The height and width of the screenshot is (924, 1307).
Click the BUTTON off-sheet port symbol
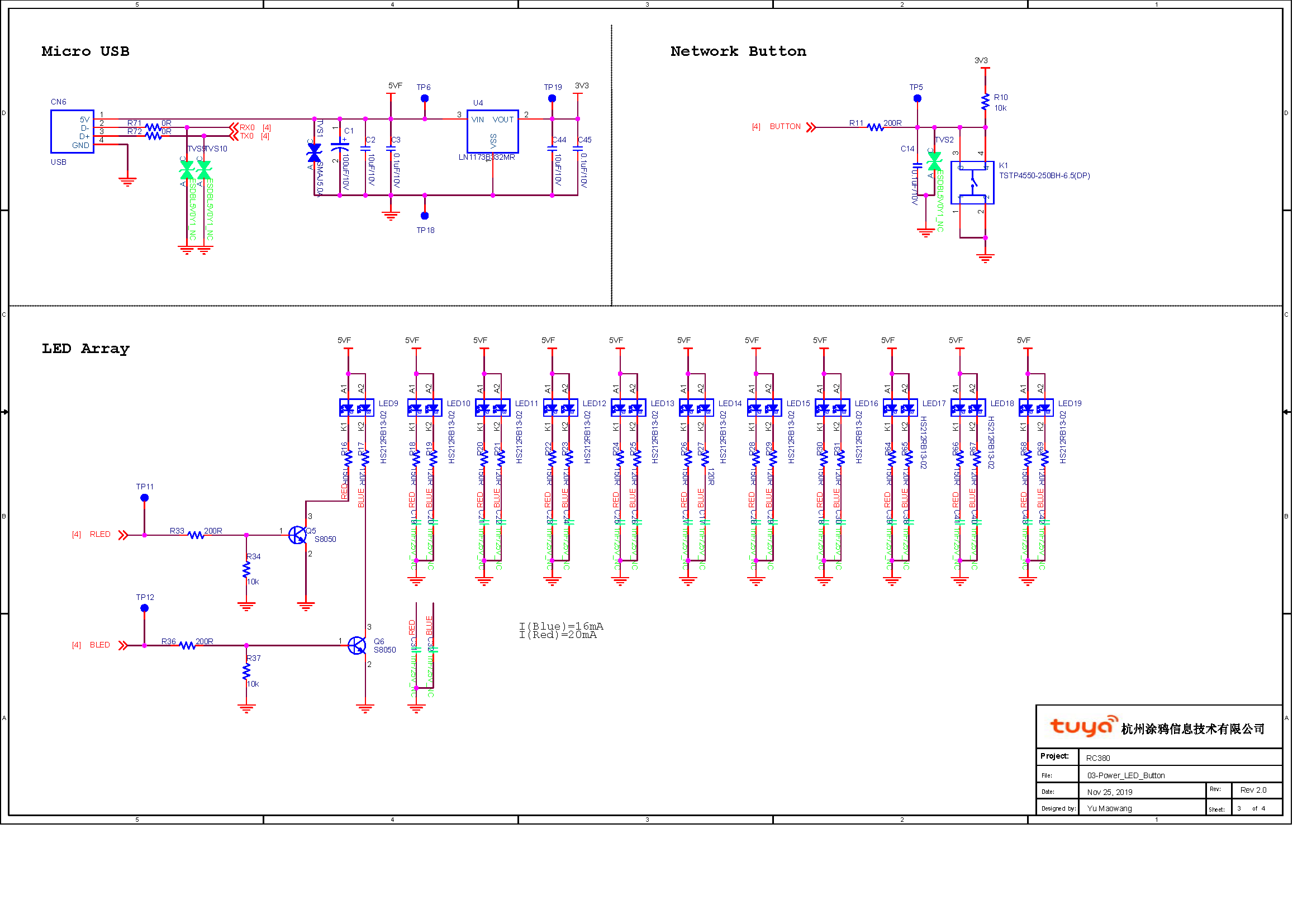811,127
